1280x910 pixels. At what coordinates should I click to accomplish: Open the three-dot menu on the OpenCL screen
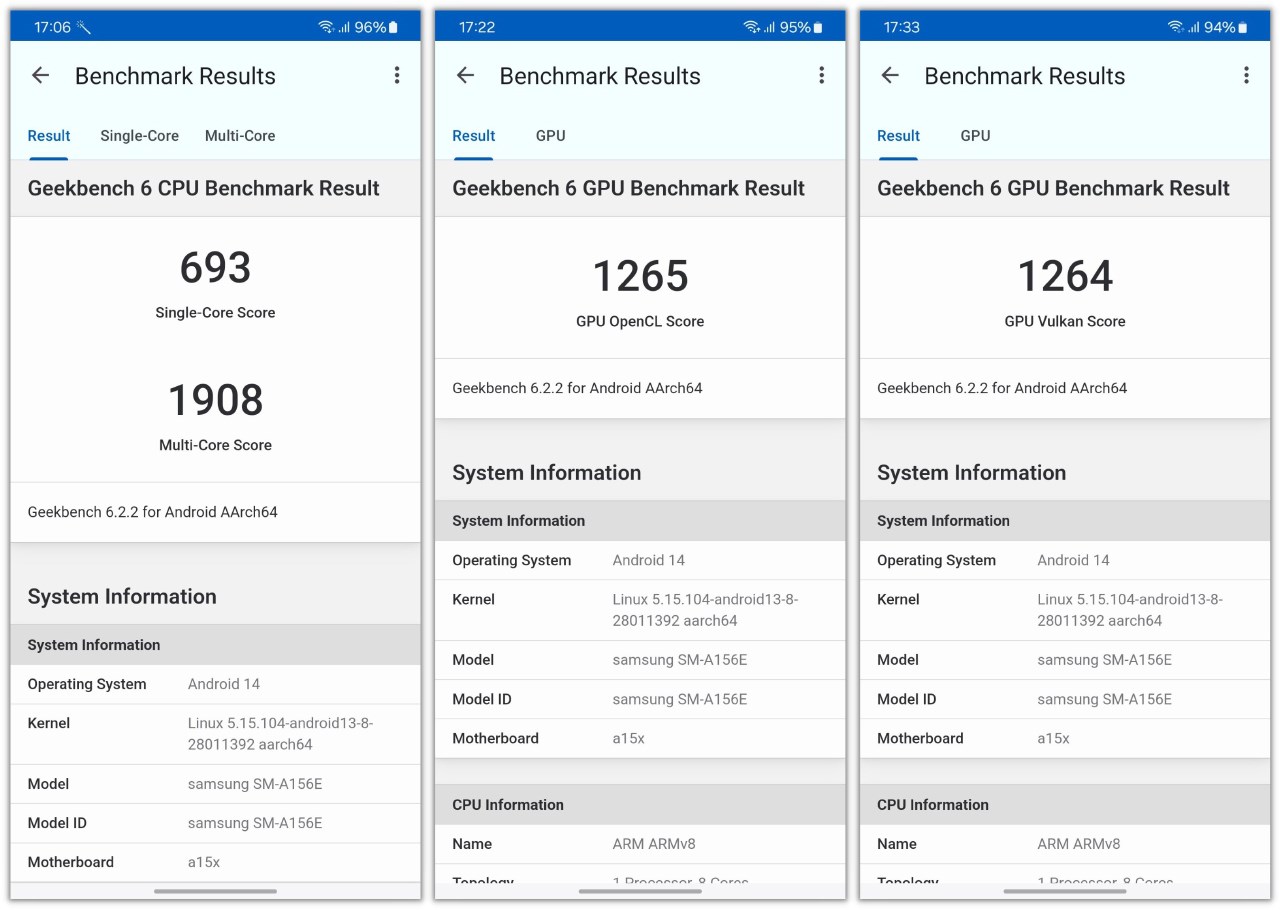tap(822, 75)
